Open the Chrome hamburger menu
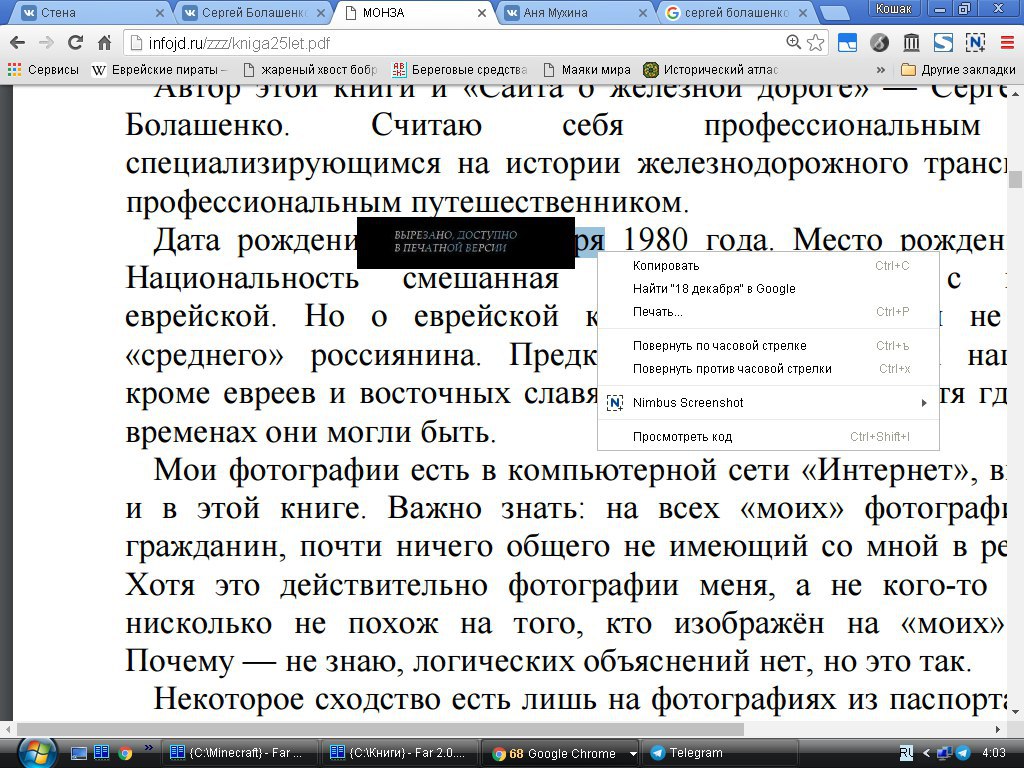 coord(1007,43)
